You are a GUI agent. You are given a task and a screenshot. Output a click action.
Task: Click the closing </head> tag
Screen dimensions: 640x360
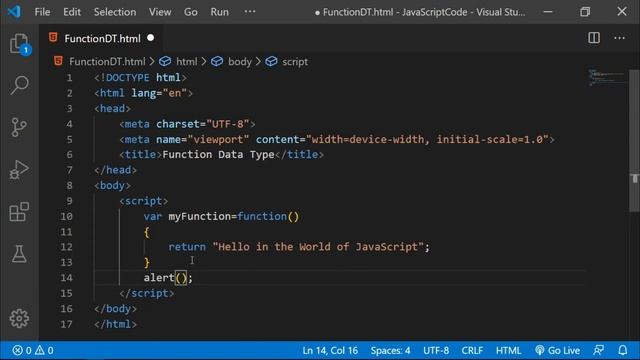tap(116, 170)
